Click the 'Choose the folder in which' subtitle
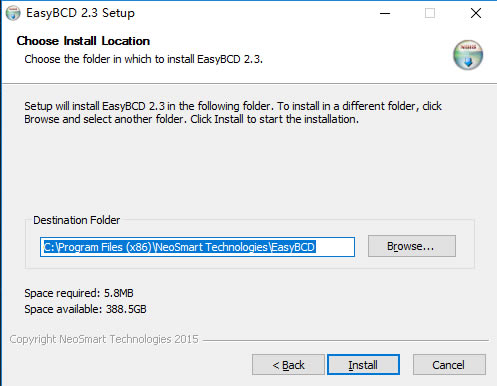 (144, 59)
